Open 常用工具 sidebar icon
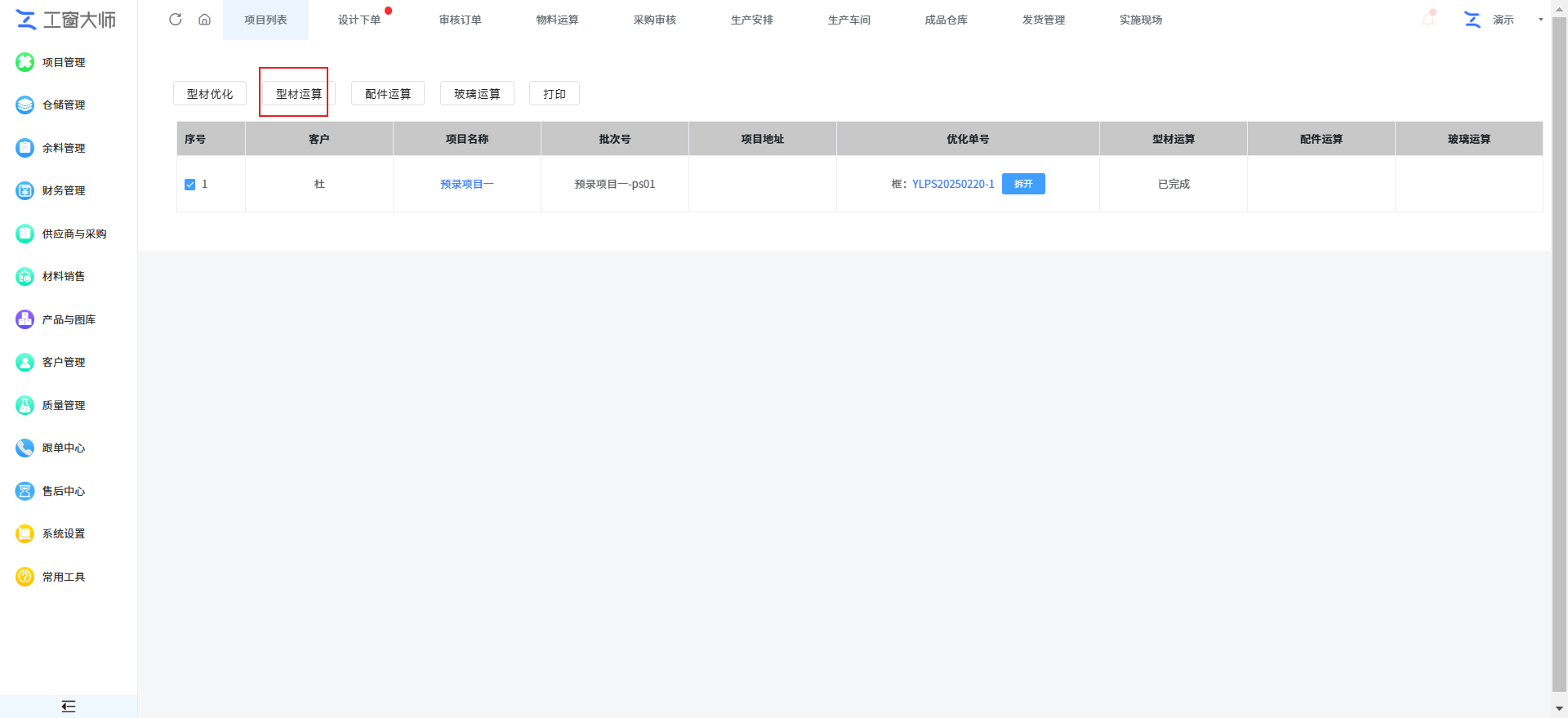 point(25,577)
